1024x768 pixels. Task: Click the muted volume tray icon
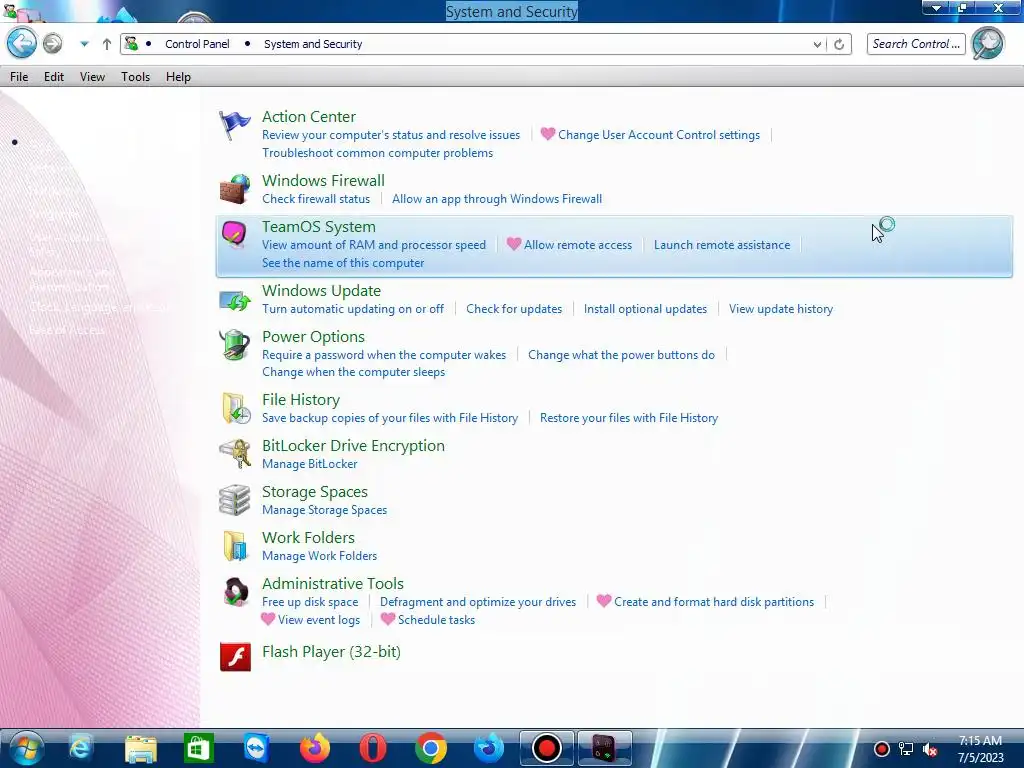[929, 749]
